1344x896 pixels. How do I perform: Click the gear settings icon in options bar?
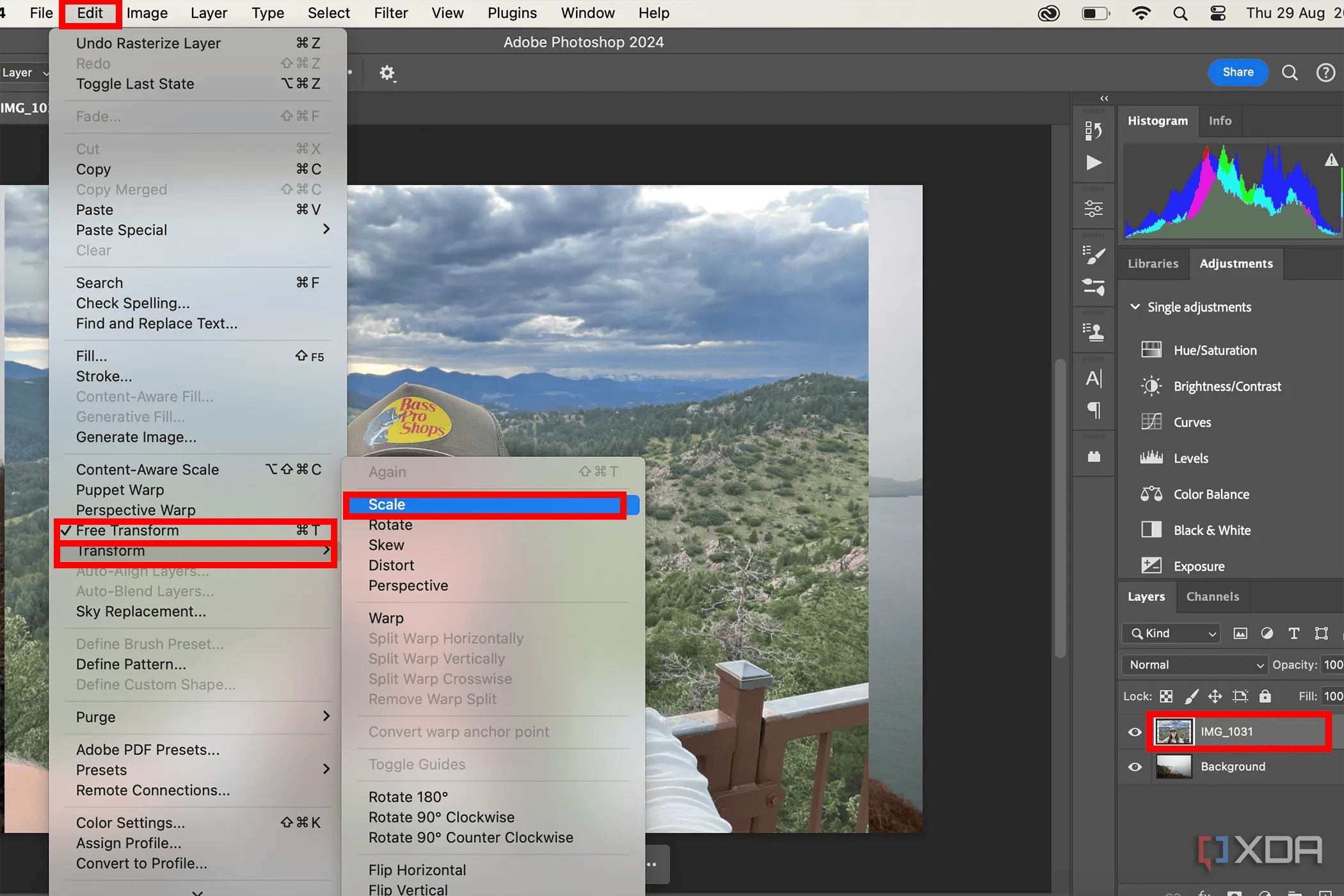[387, 73]
